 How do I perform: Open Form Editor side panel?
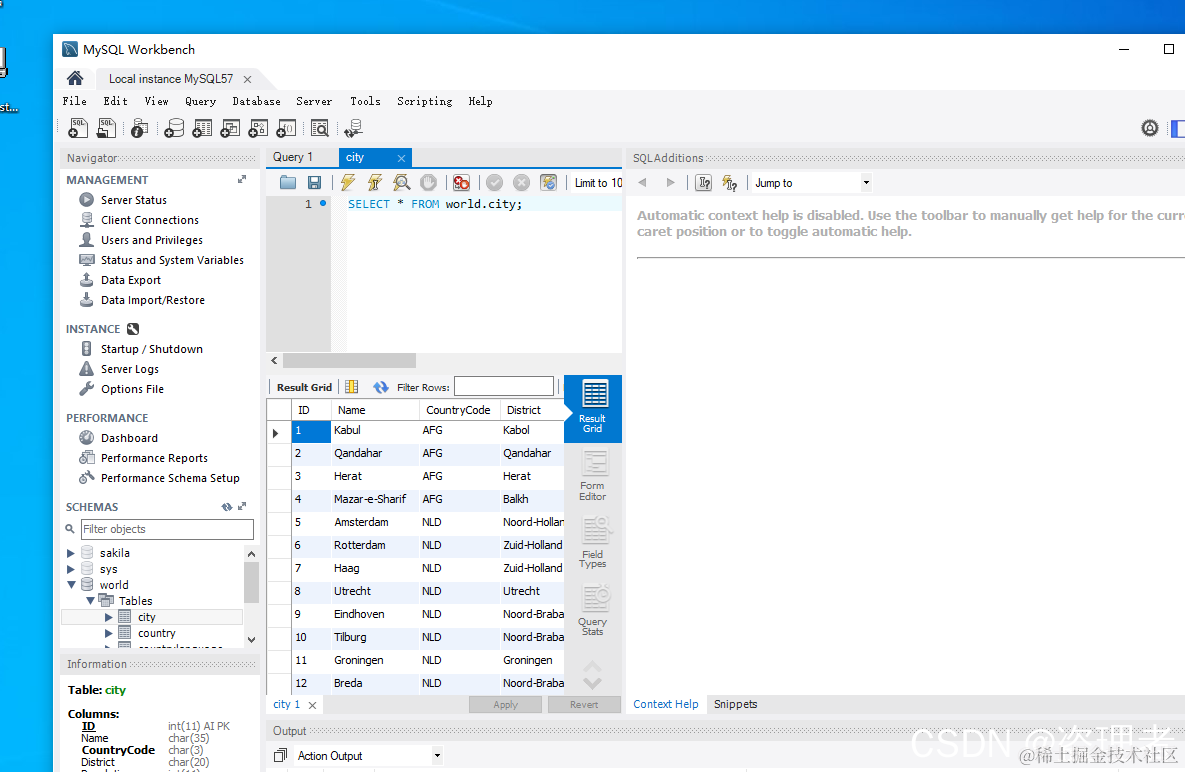[x=593, y=475]
